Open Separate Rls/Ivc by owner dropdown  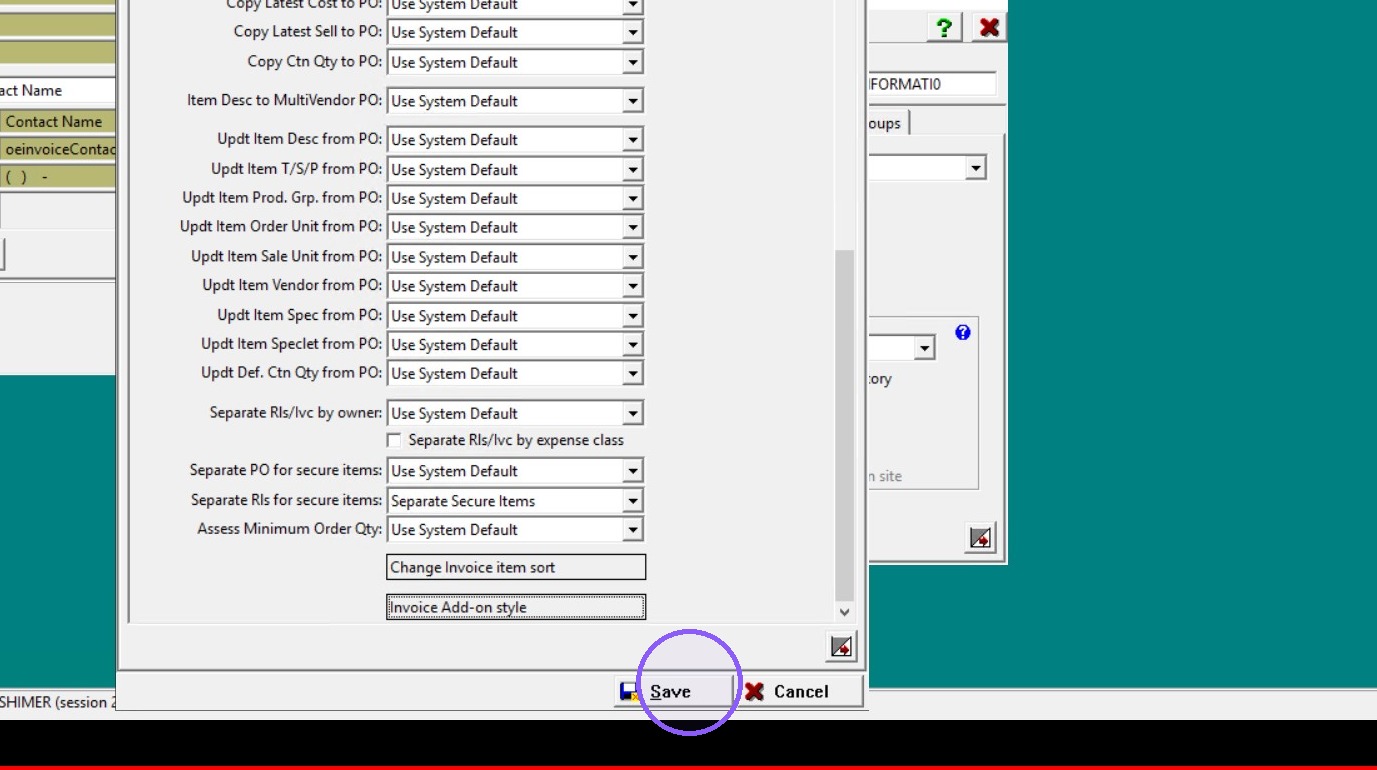[x=632, y=413]
